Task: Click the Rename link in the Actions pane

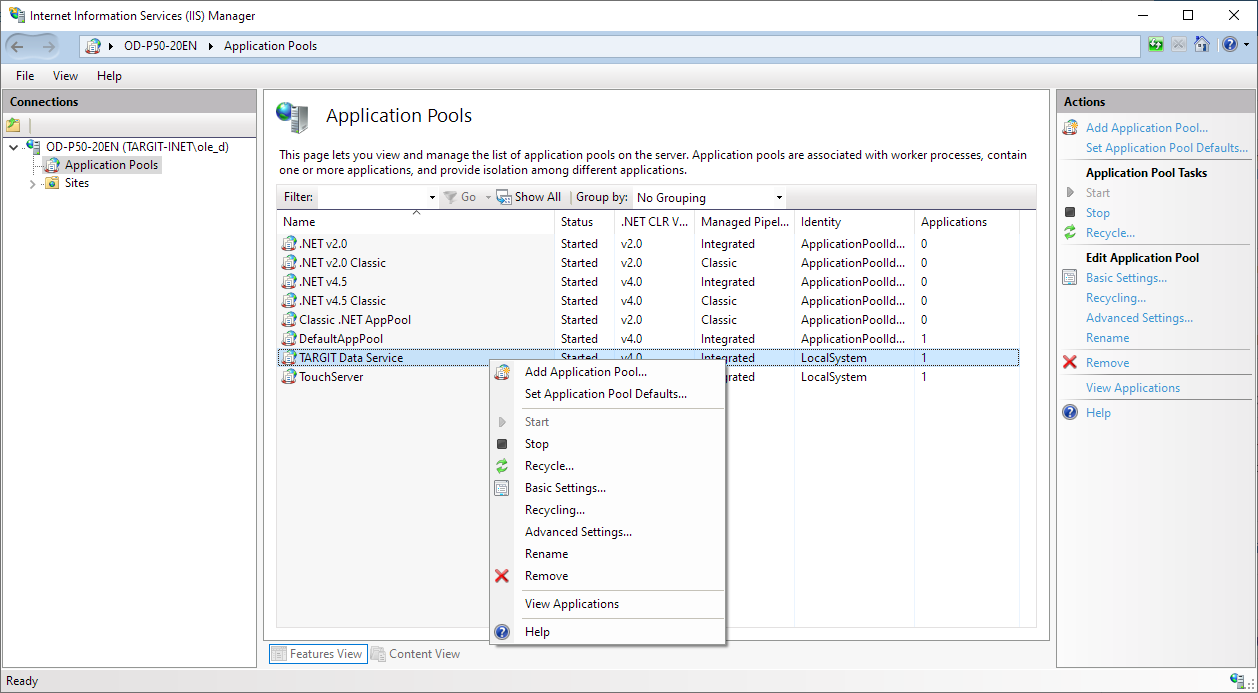Action: pos(1108,338)
